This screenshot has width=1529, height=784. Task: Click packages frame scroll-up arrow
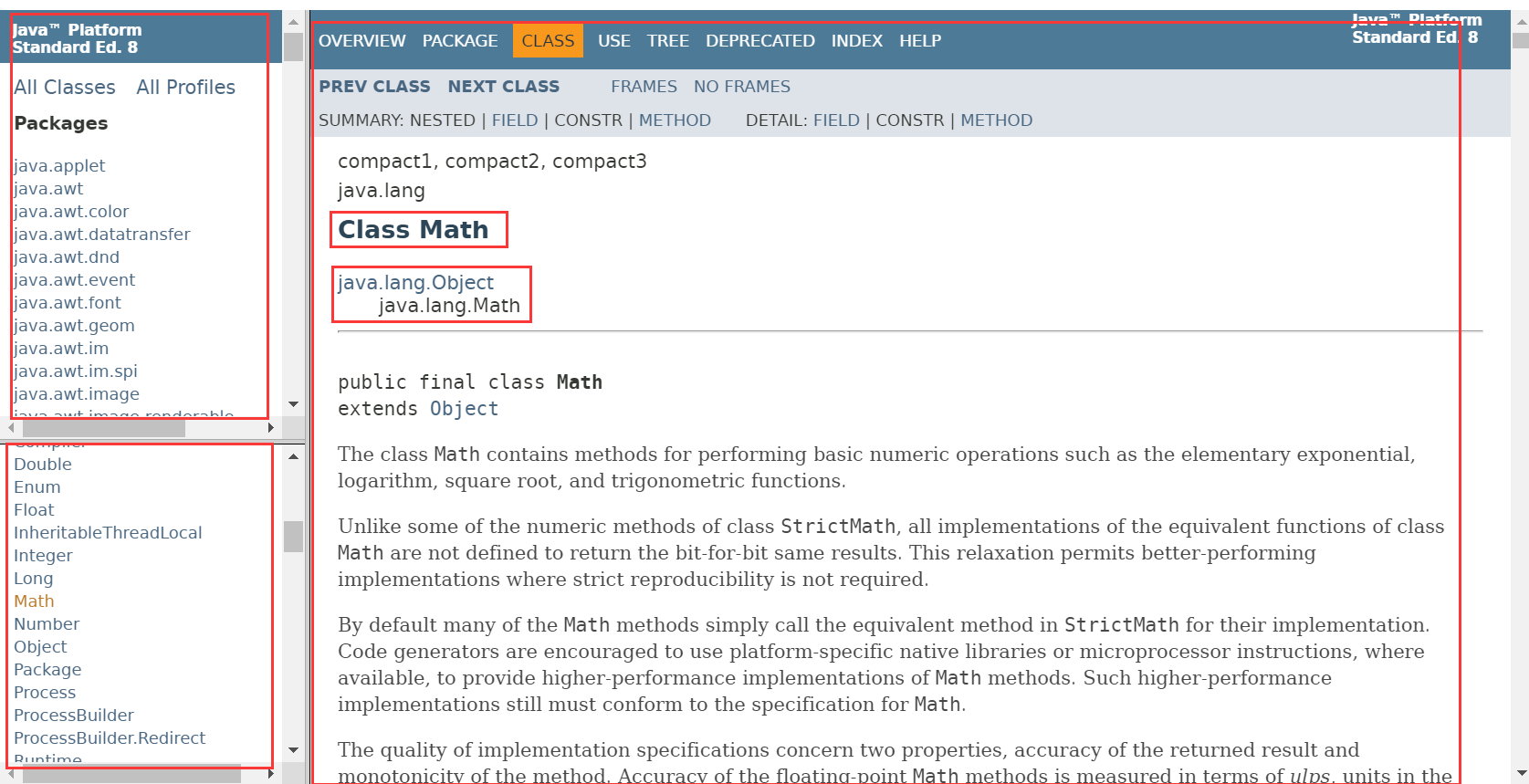pyautogui.click(x=293, y=21)
